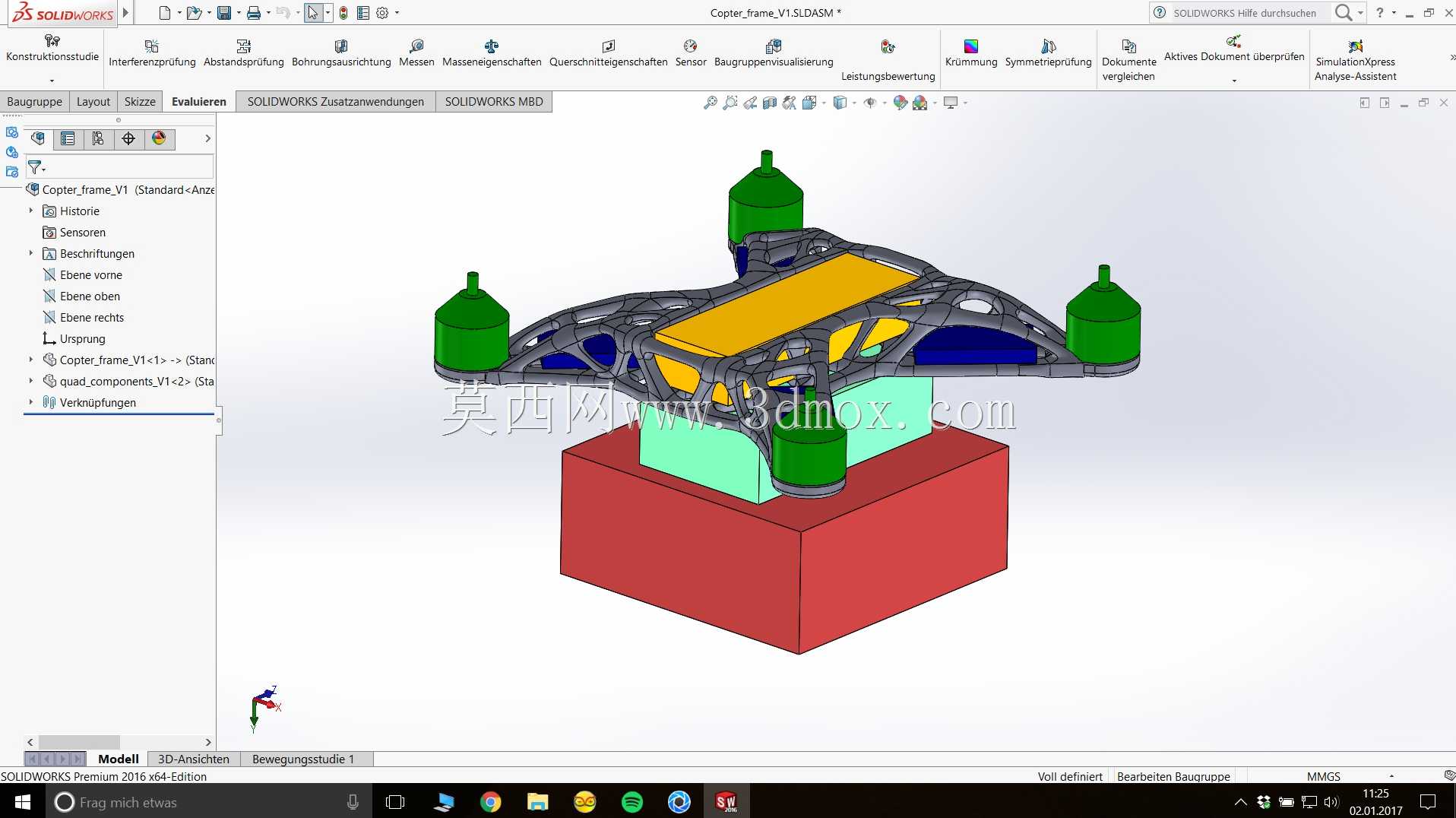Open a file with the Open folder icon
Image resolution: width=1456 pixels, height=818 pixels.
tap(194, 13)
